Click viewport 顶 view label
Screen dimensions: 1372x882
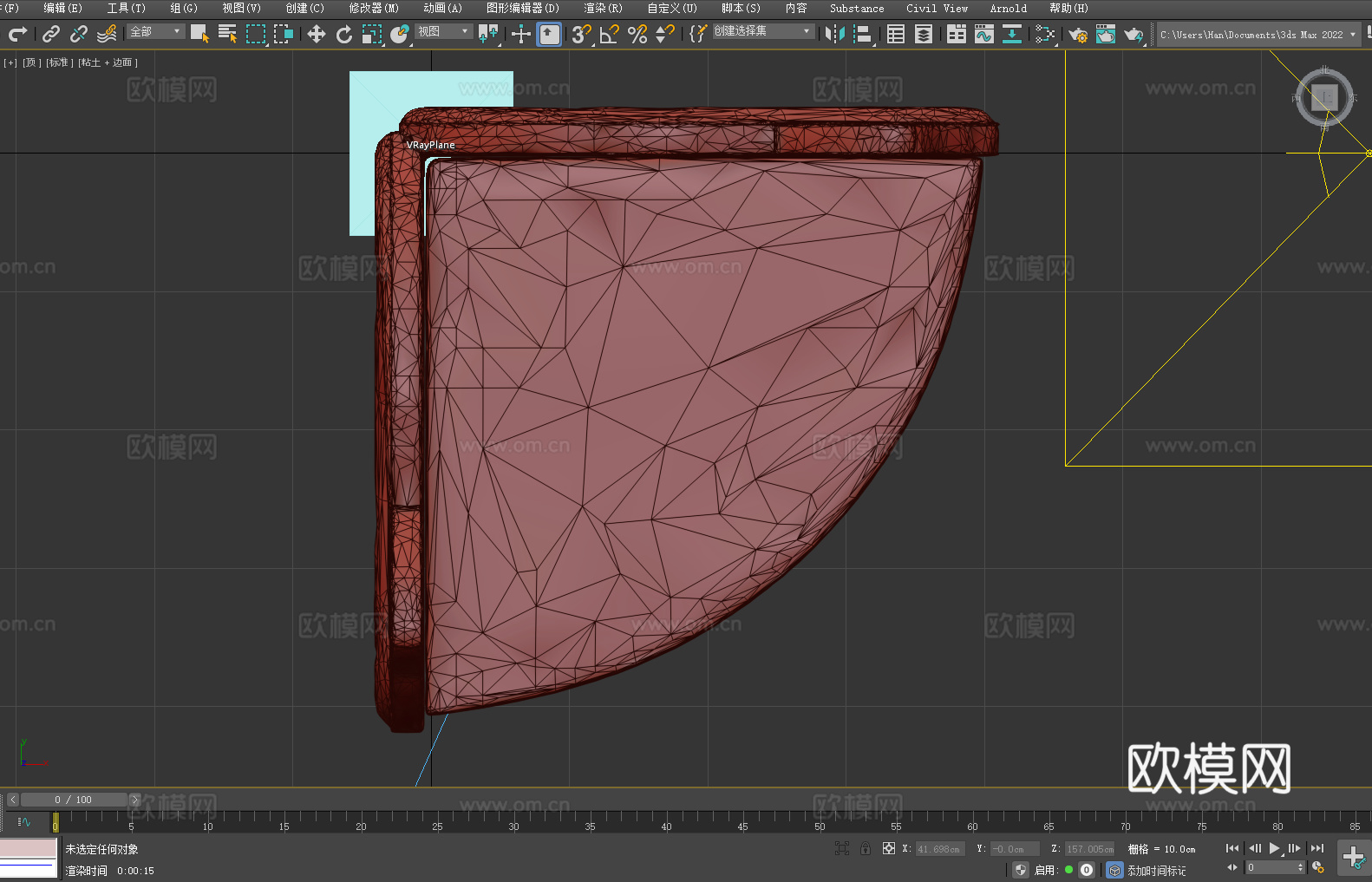[31, 62]
